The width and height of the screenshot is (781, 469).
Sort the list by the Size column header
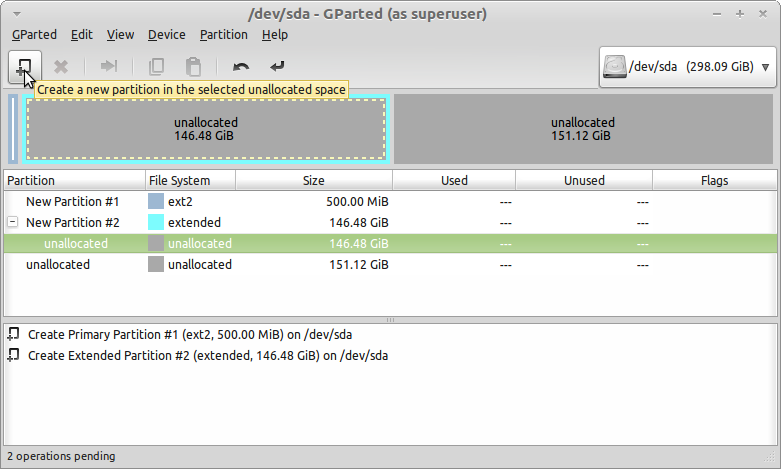314,180
